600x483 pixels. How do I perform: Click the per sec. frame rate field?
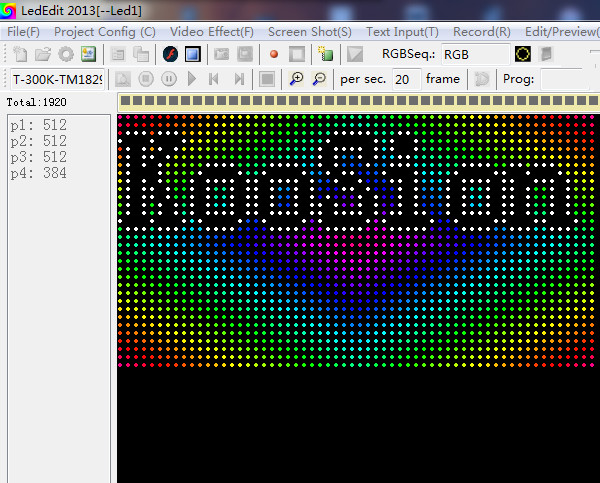(x=405, y=79)
